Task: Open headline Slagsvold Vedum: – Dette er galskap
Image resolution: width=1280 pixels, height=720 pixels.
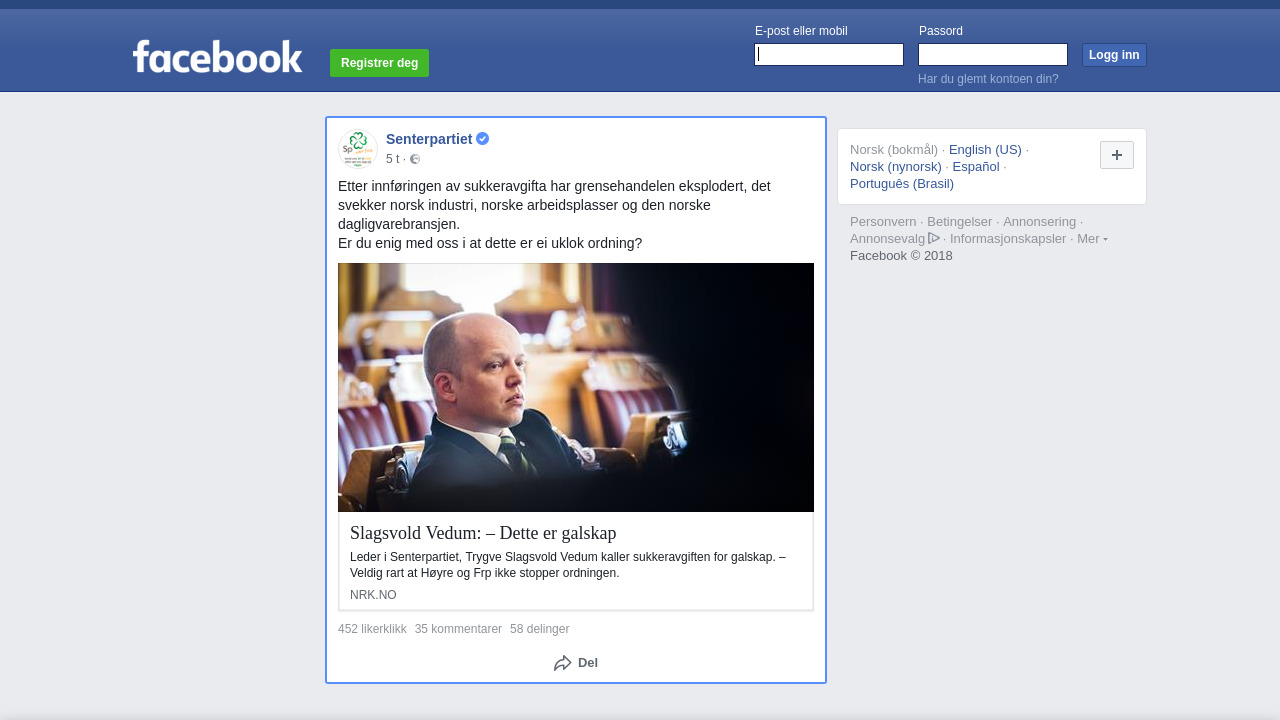Action: 483,533
